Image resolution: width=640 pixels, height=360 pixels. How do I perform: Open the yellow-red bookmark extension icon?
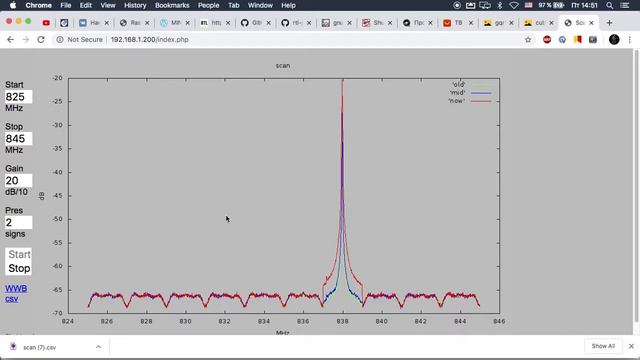point(578,40)
